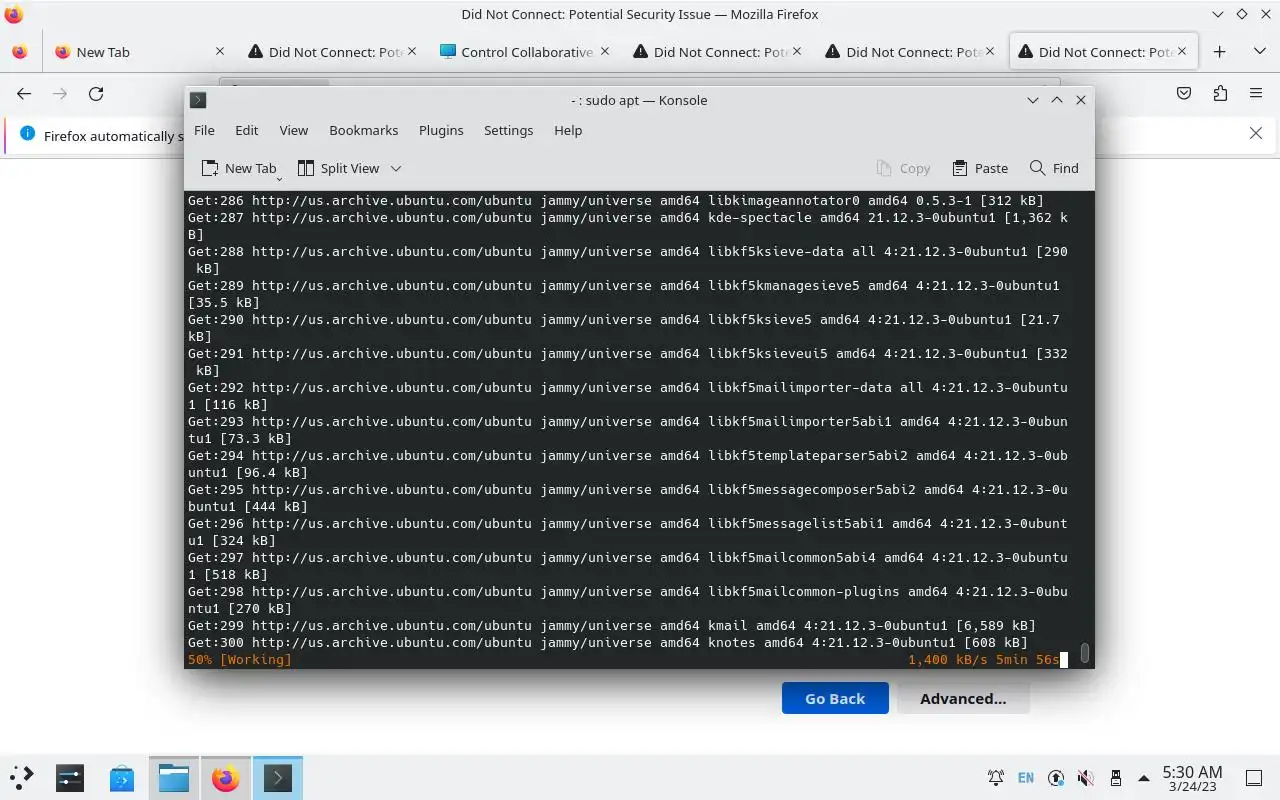Click the Konsole terminal scrollbar handle
1280x800 pixels.
(1084, 653)
